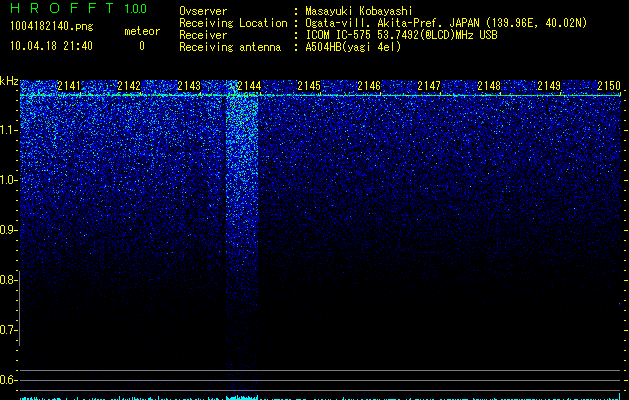Click the 2143 time marker
The width and height of the screenshot is (629, 400).
click(x=189, y=86)
